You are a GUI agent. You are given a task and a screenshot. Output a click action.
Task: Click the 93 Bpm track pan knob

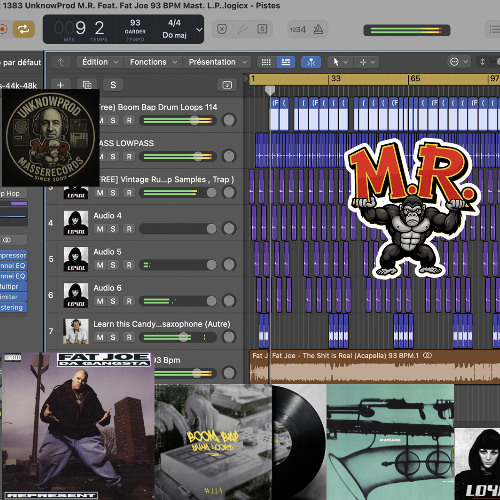click(x=229, y=373)
